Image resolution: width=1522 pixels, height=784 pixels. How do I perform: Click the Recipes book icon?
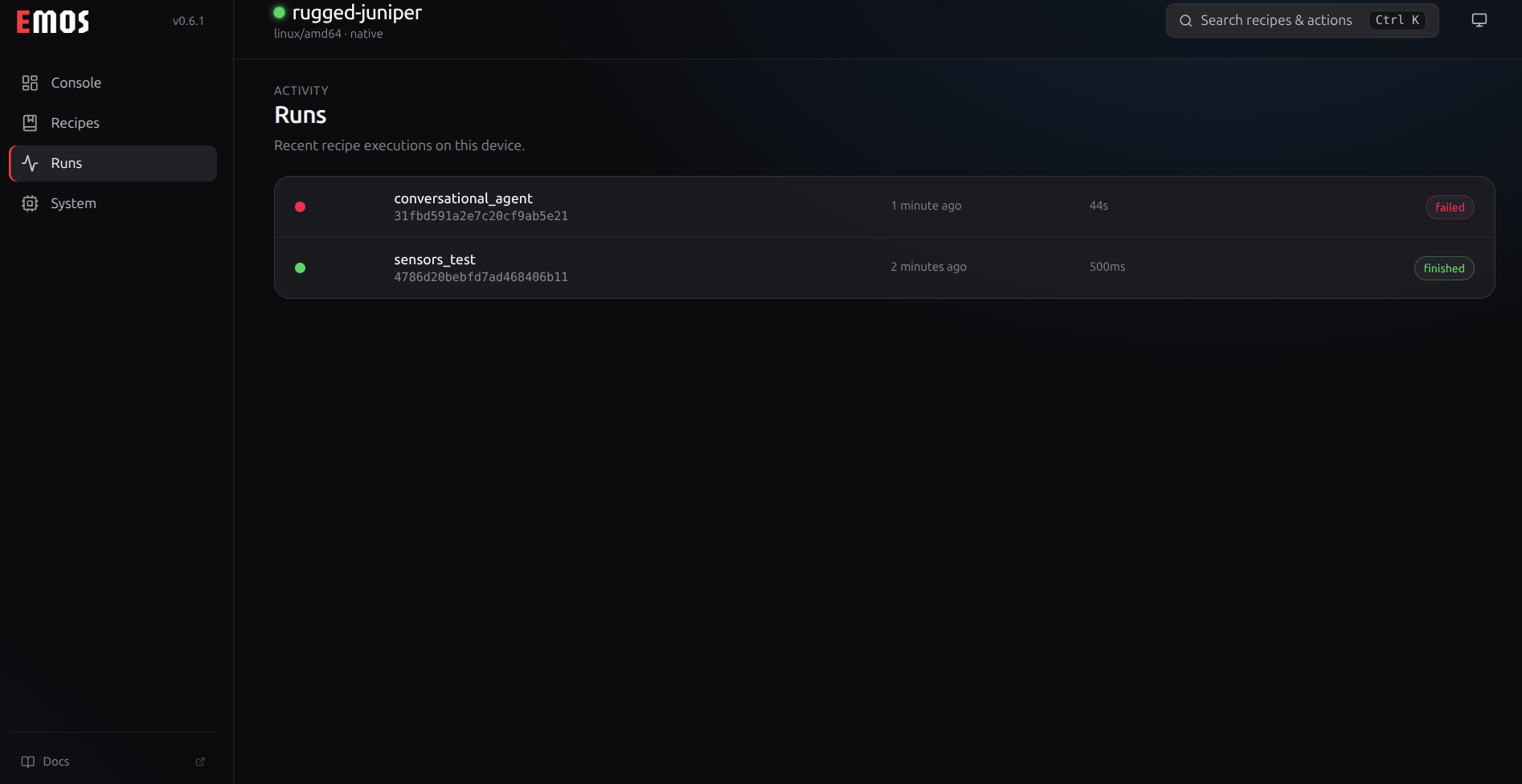(30, 123)
